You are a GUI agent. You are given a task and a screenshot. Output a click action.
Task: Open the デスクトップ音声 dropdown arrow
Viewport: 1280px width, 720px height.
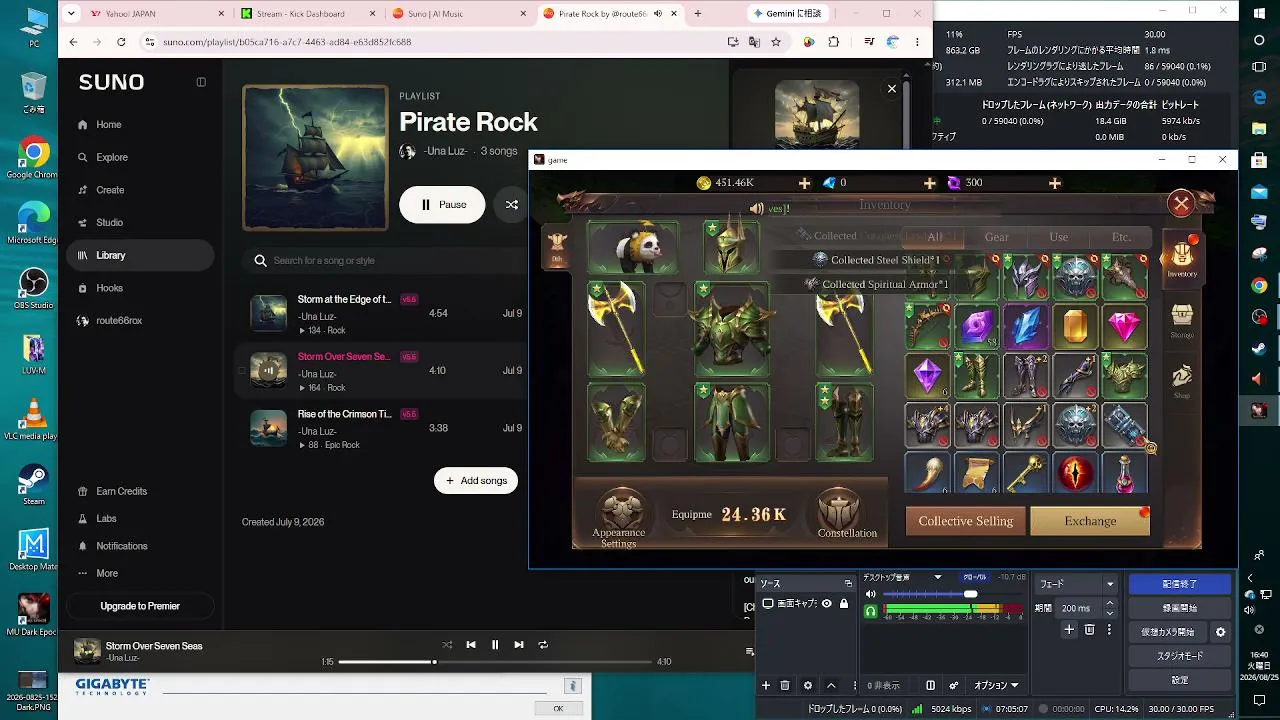[x=937, y=577]
